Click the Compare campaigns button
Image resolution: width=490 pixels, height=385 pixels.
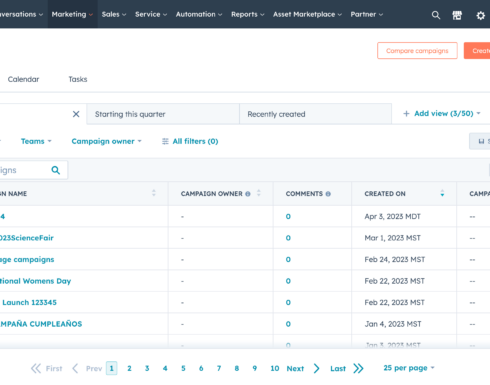(417, 51)
